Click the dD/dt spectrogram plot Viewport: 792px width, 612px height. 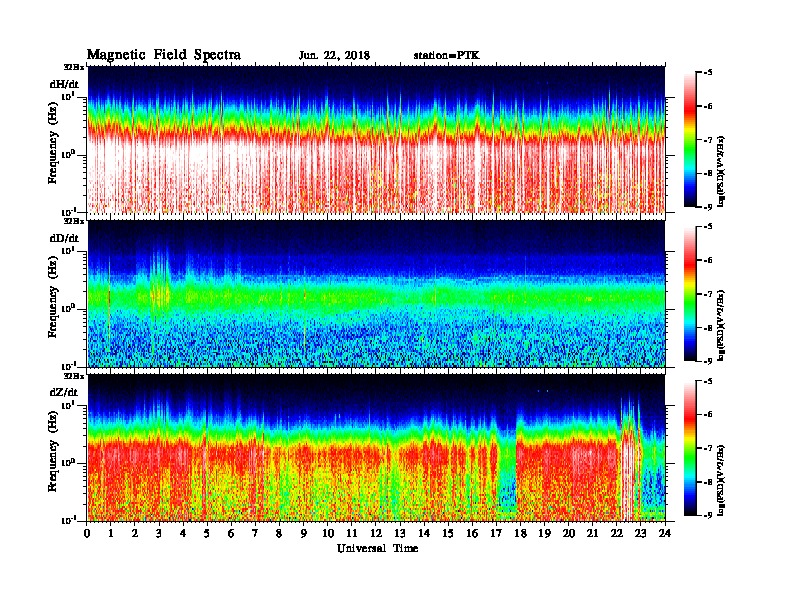click(376, 294)
